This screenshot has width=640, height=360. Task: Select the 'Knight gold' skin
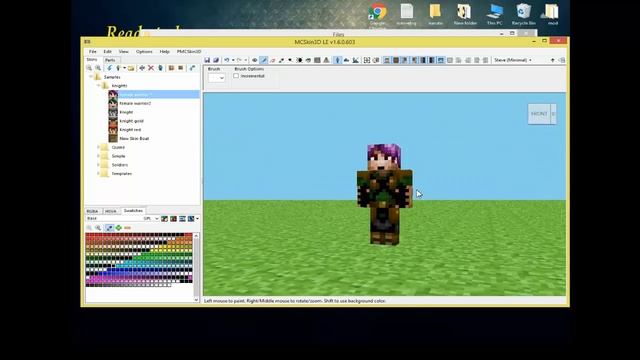coord(131,121)
